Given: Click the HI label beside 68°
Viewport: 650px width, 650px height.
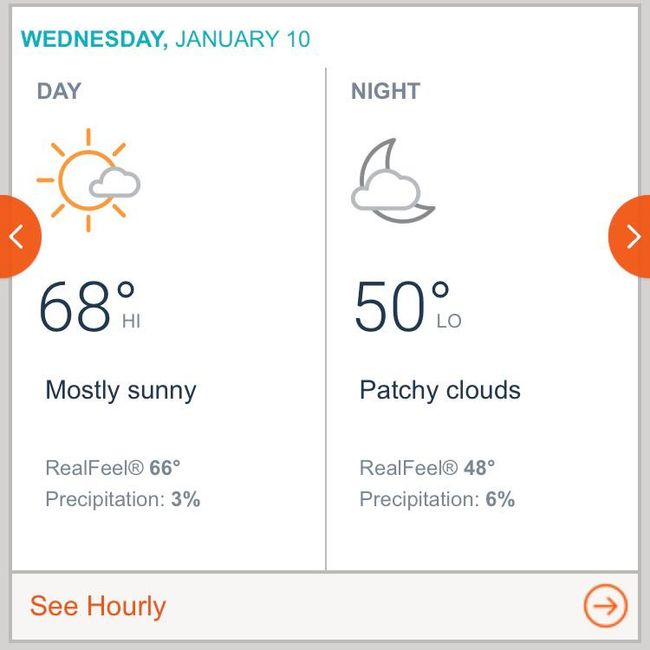Looking at the screenshot, I should 131,322.
